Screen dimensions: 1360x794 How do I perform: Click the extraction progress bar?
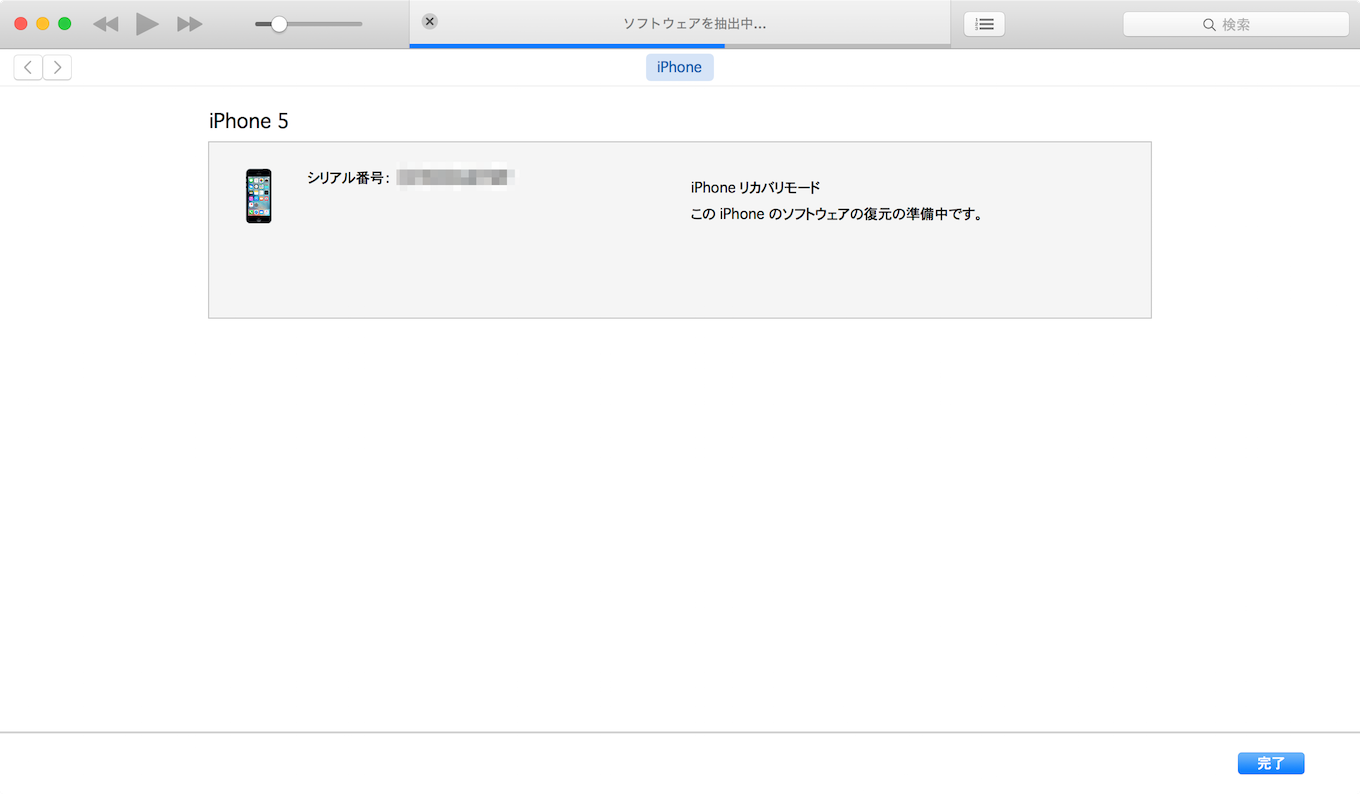pos(680,46)
